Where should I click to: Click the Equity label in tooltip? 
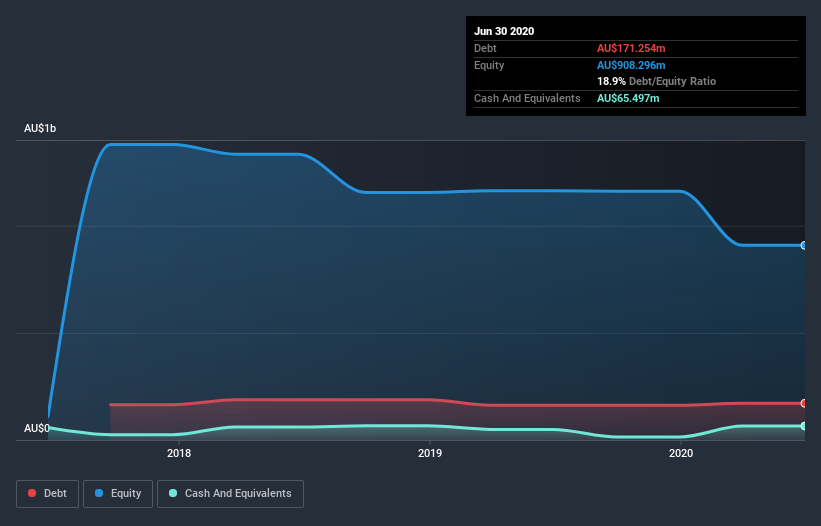[x=489, y=65]
